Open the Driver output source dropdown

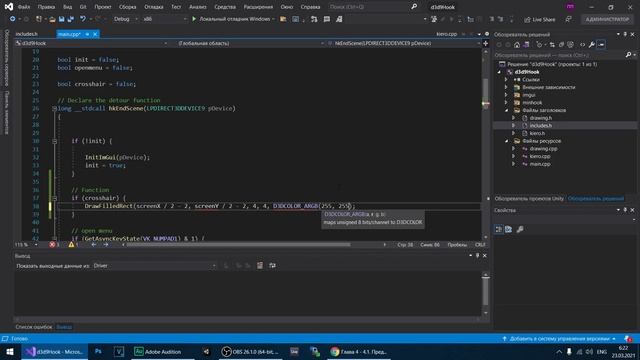point(154,266)
